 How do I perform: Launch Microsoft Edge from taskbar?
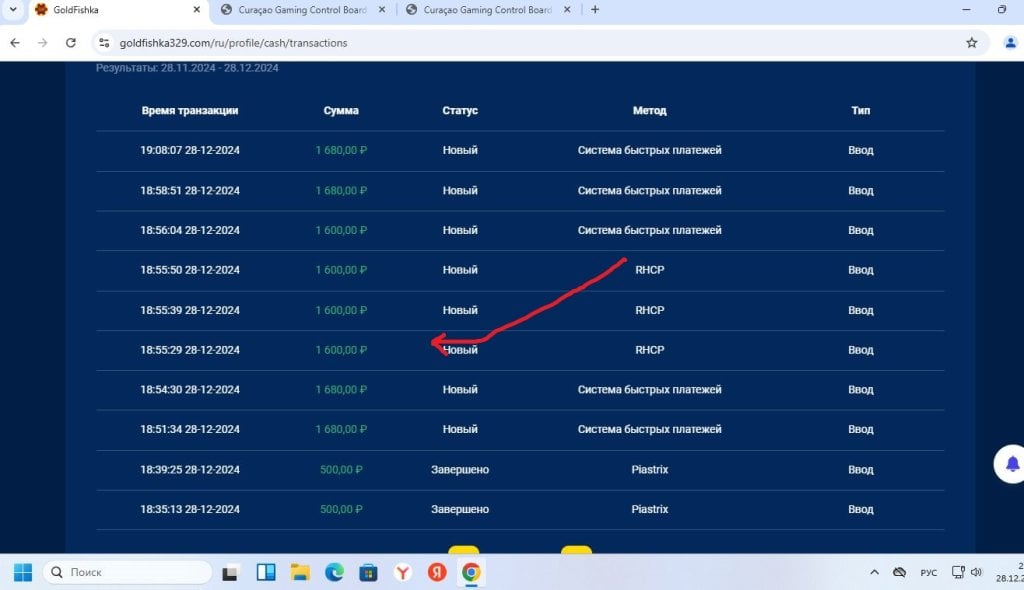pyautogui.click(x=334, y=572)
